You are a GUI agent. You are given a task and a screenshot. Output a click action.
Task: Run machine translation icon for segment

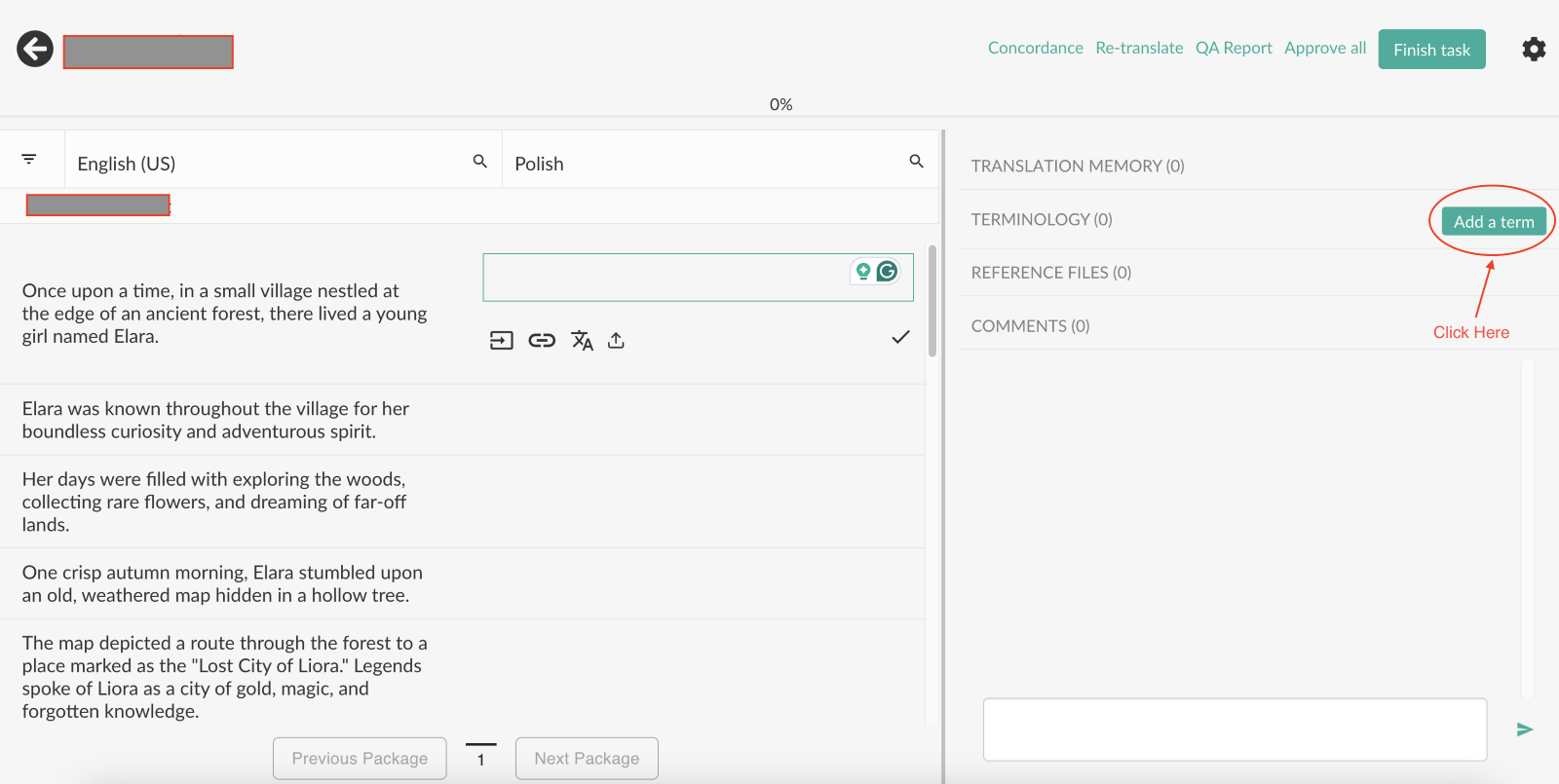(582, 340)
